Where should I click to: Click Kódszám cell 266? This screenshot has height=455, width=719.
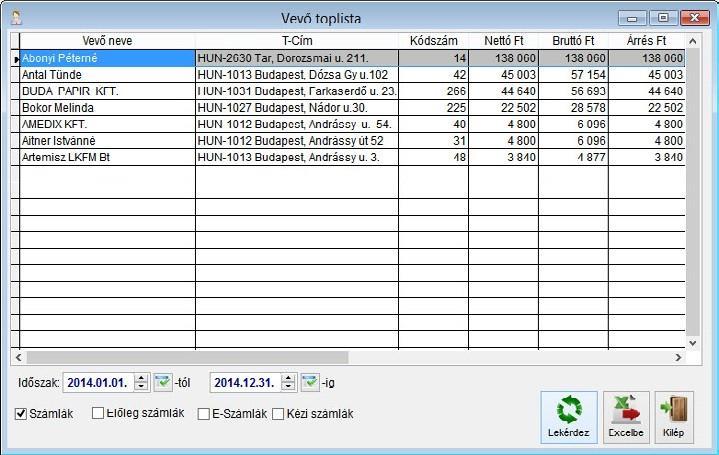(x=434, y=91)
